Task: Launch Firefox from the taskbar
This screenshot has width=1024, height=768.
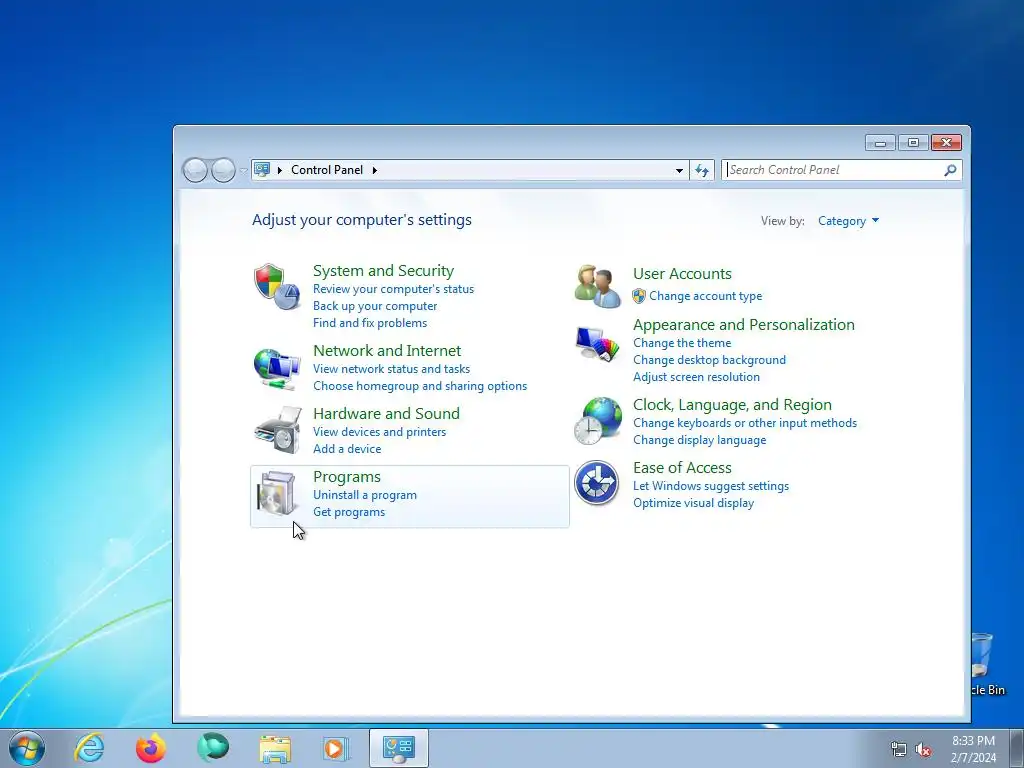Action: [150, 748]
